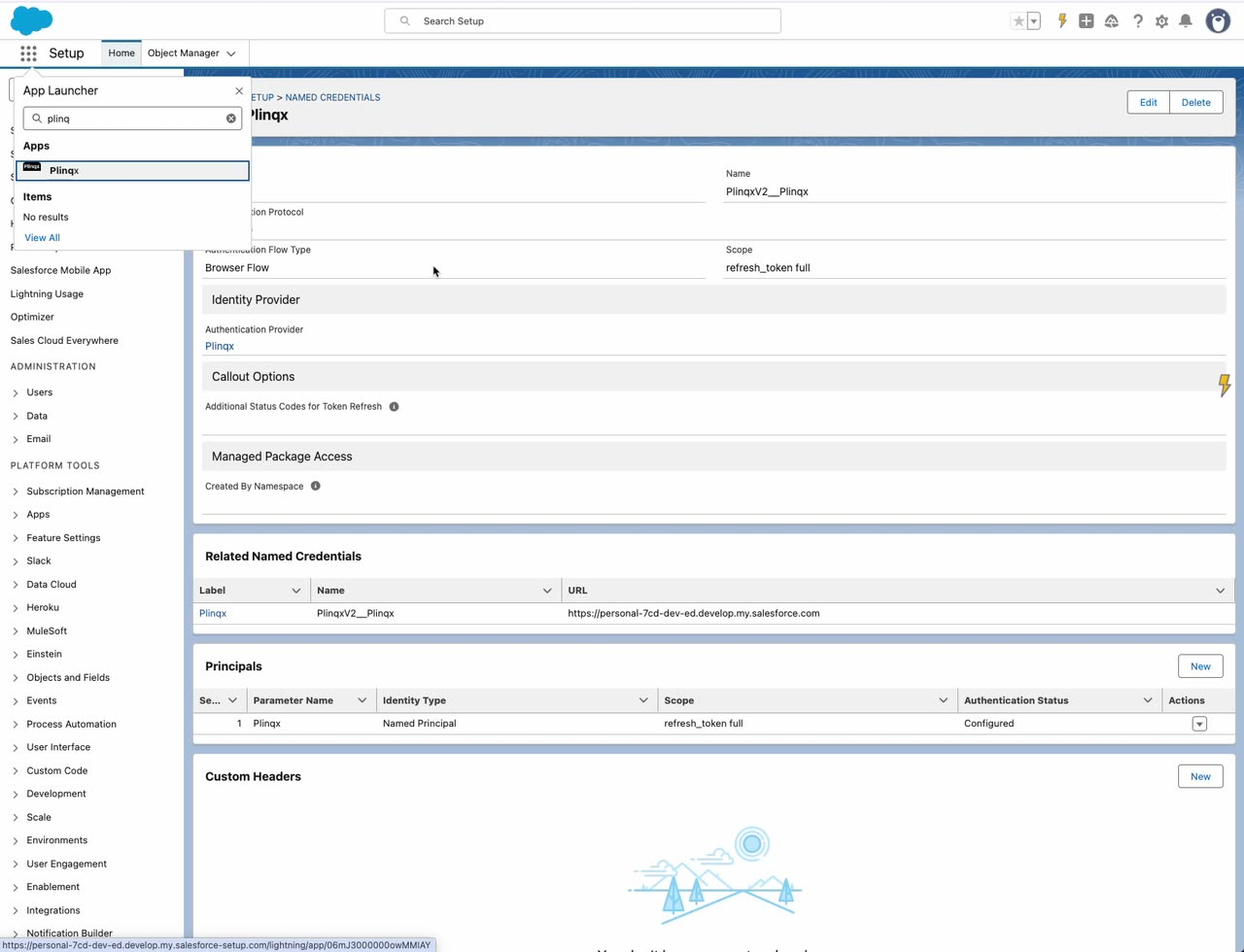The image size is (1244, 952).
Task: Click New in the Principals section
Action: click(1200, 666)
